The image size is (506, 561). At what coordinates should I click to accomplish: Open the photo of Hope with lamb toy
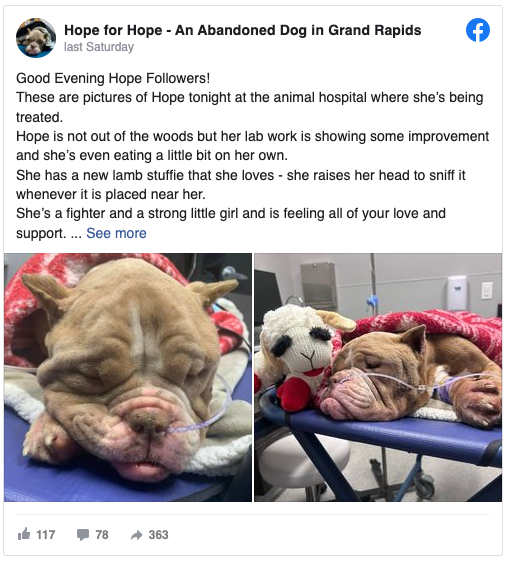pyautogui.click(x=378, y=377)
